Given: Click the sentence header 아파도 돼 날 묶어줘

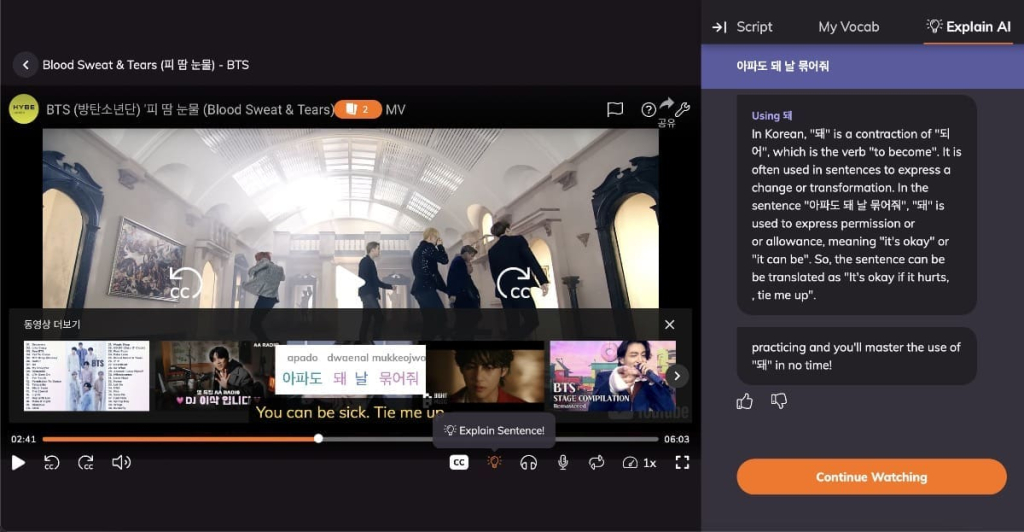Looking at the screenshot, I should click(782, 66).
